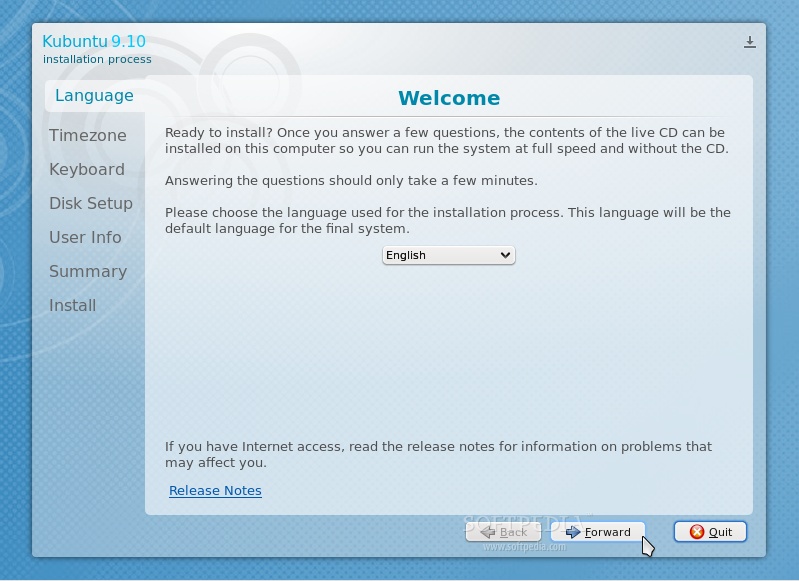Image resolution: width=799 pixels, height=581 pixels.
Task: Click the minimize-to-tray download arrow icon
Action: [750, 42]
